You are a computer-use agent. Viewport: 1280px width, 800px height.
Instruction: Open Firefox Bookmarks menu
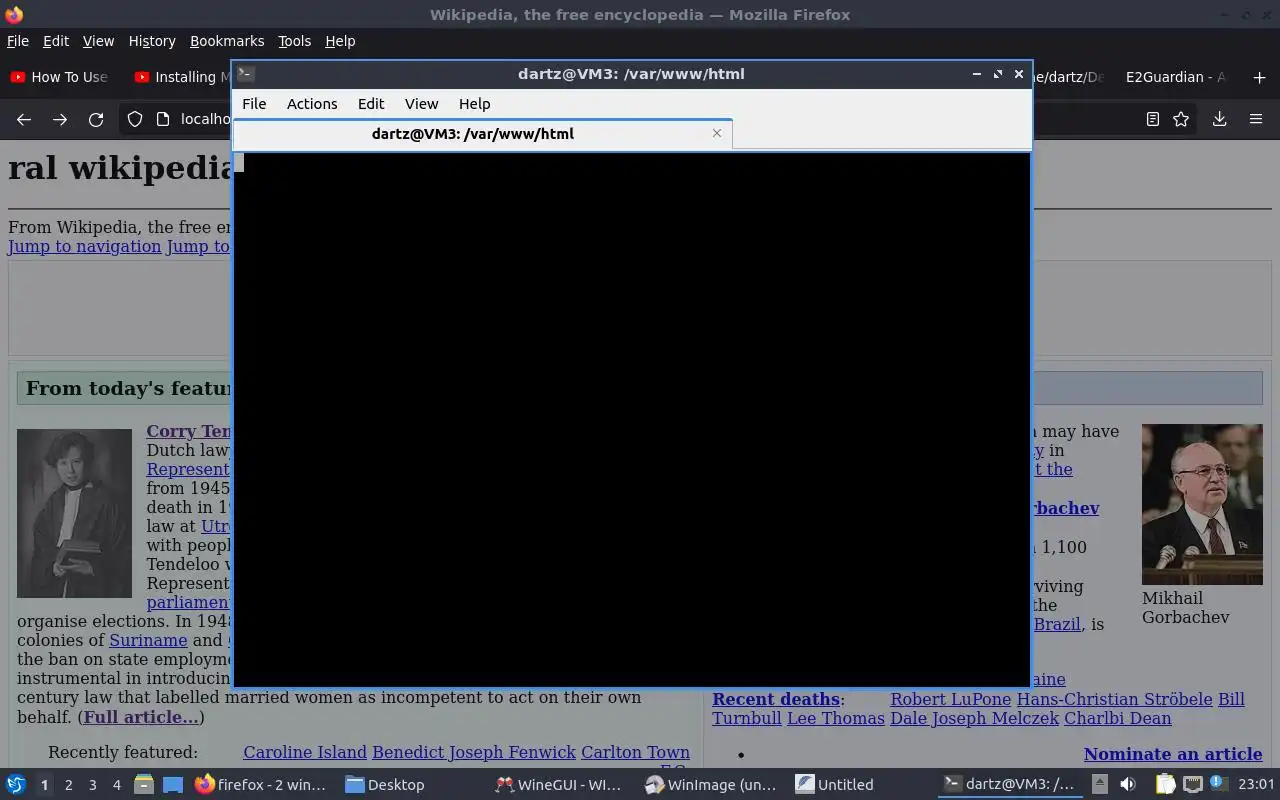tap(227, 41)
